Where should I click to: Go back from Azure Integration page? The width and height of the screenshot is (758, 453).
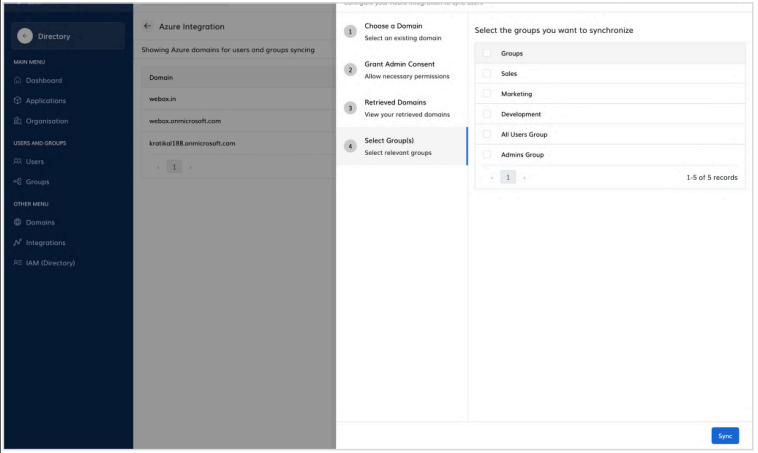(148, 25)
